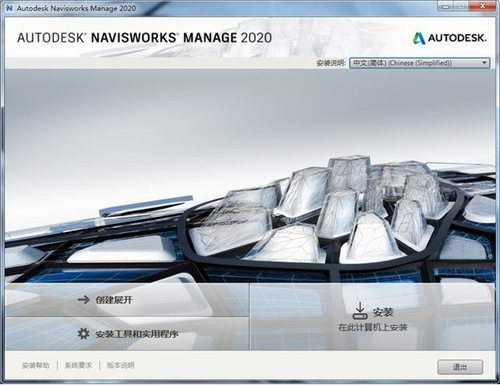Close the installer with the red X
500x385 pixels.
coord(482,6)
